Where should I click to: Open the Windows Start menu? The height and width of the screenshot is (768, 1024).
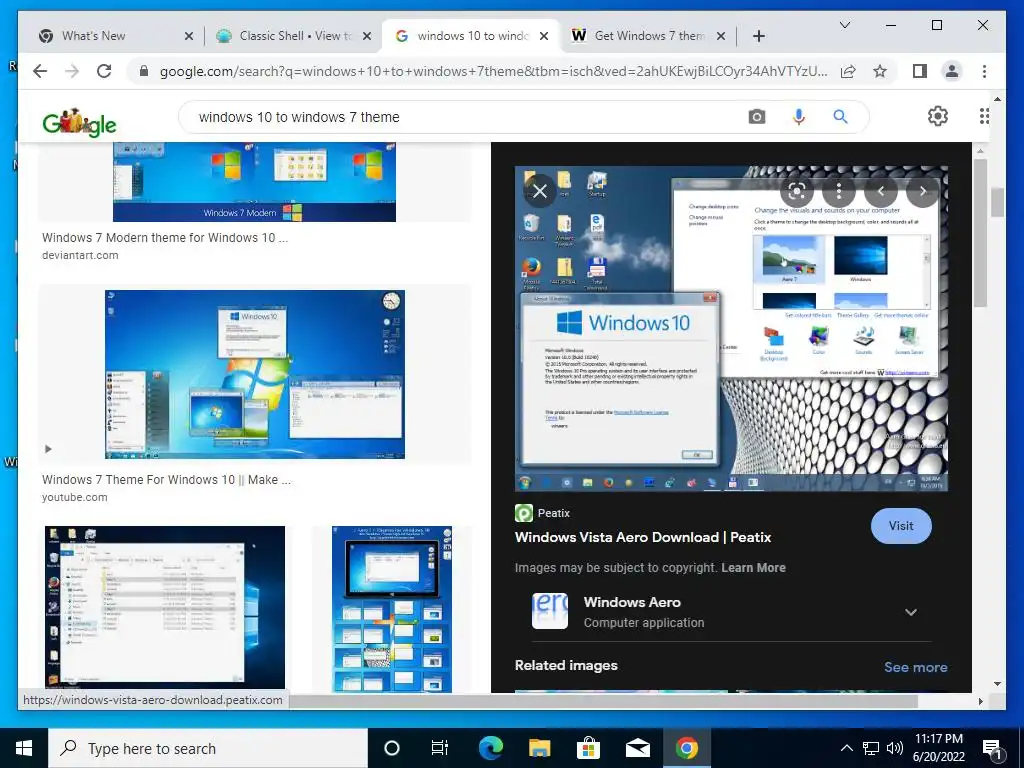(x=24, y=748)
